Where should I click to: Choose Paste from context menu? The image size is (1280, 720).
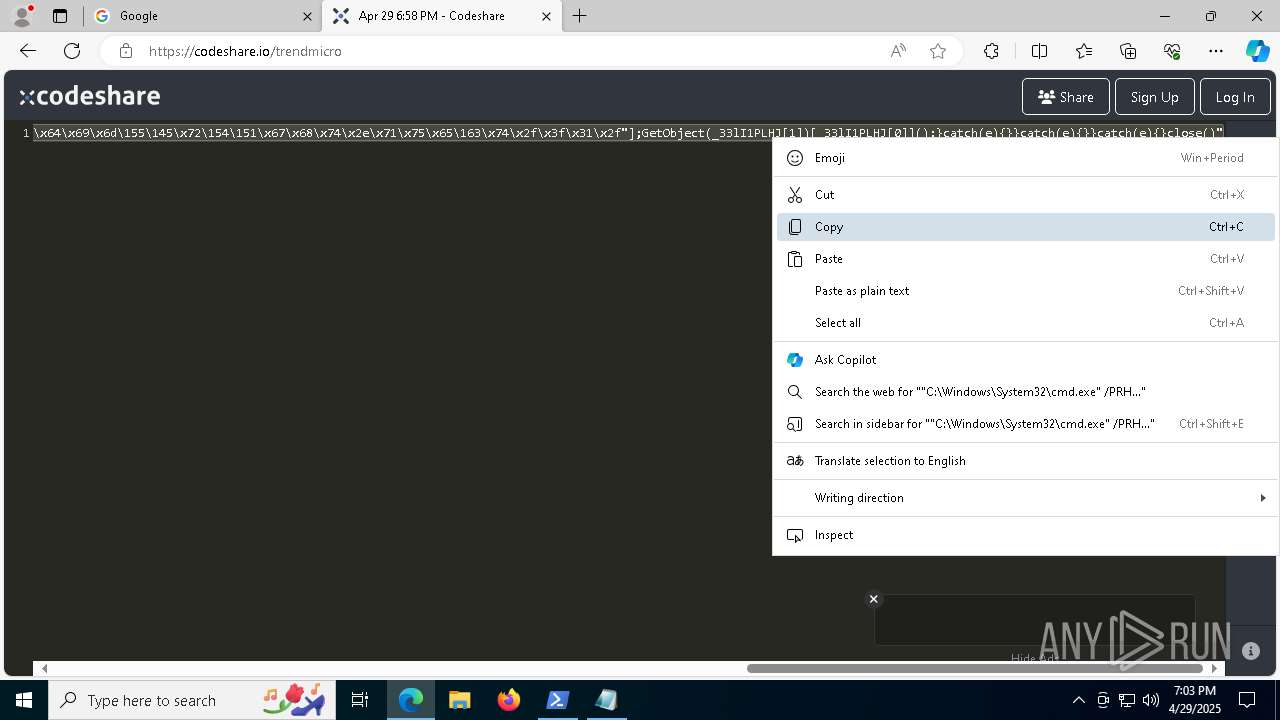coord(1027,259)
